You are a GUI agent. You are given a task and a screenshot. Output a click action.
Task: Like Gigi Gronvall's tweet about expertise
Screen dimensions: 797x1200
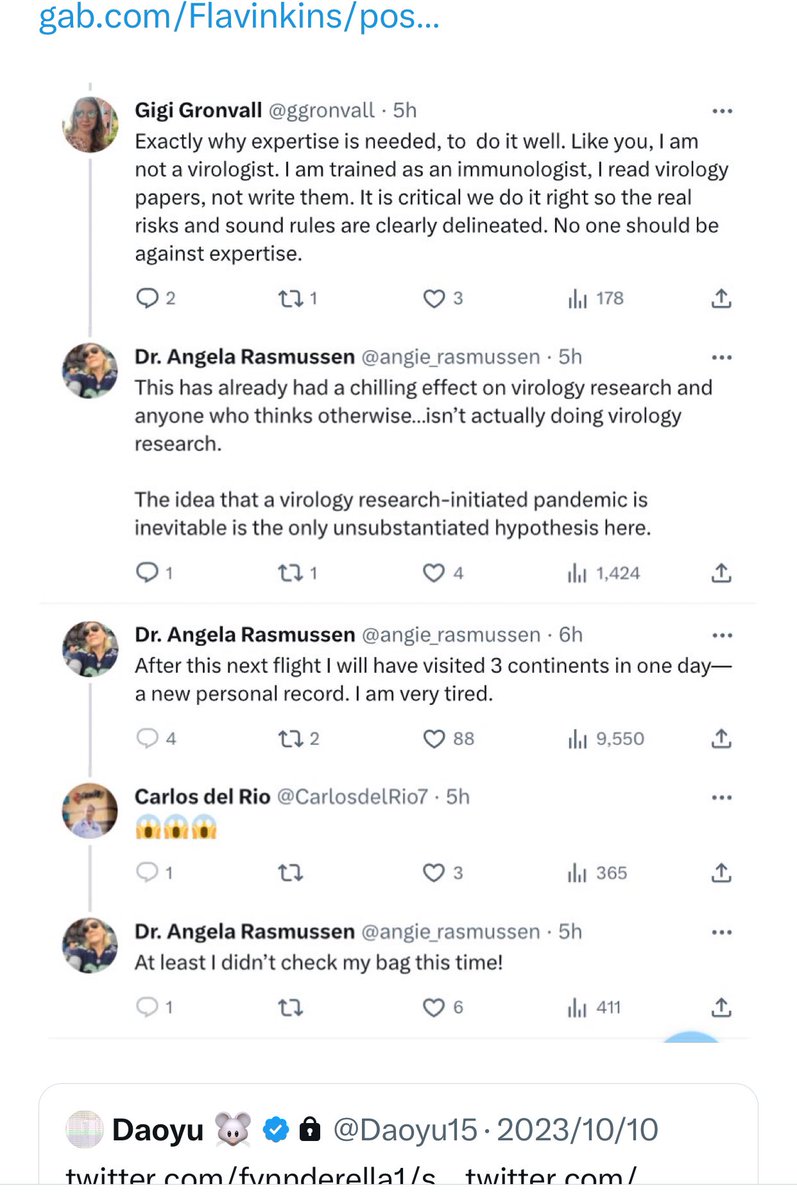point(433,298)
